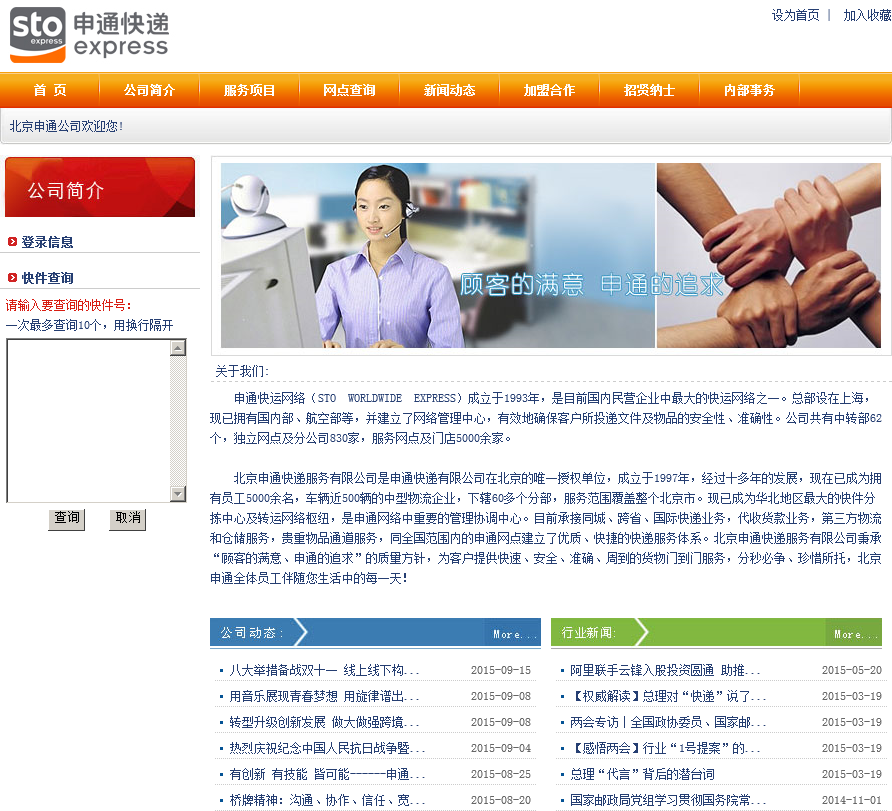Click the 加入收藏 link

coord(867,15)
